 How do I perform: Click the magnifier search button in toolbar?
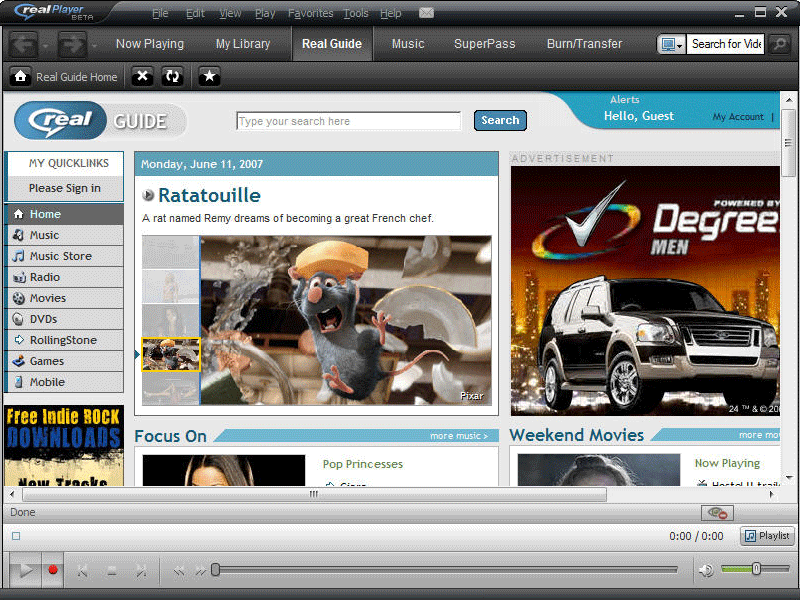[780, 44]
